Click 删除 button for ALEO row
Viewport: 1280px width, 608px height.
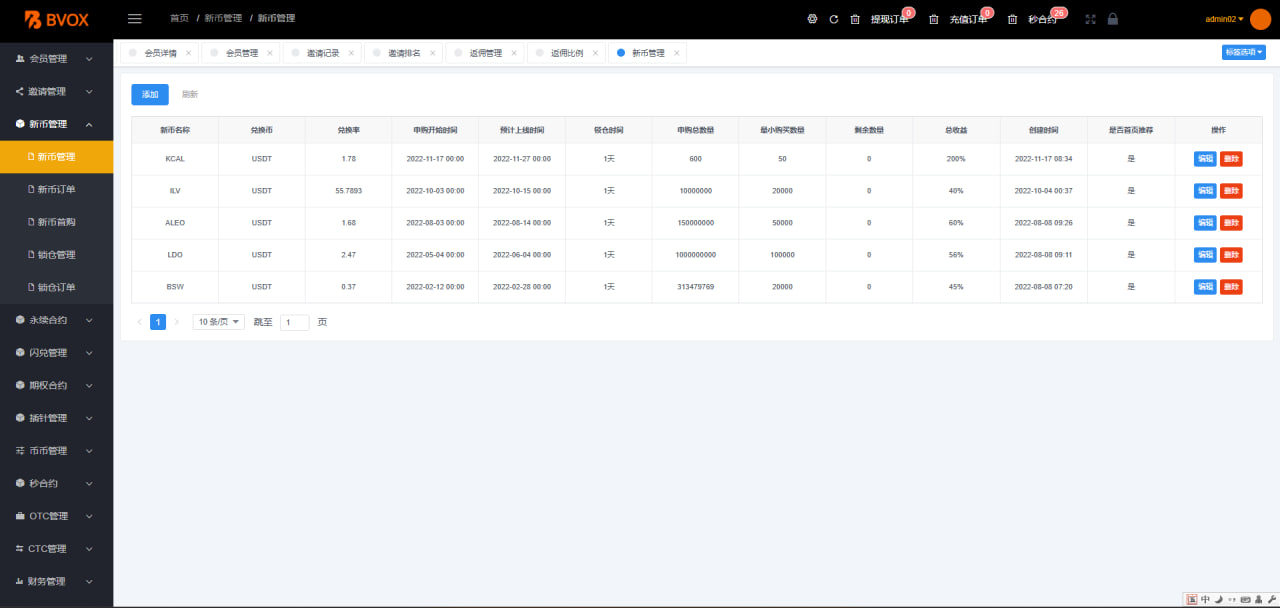[x=1231, y=222]
